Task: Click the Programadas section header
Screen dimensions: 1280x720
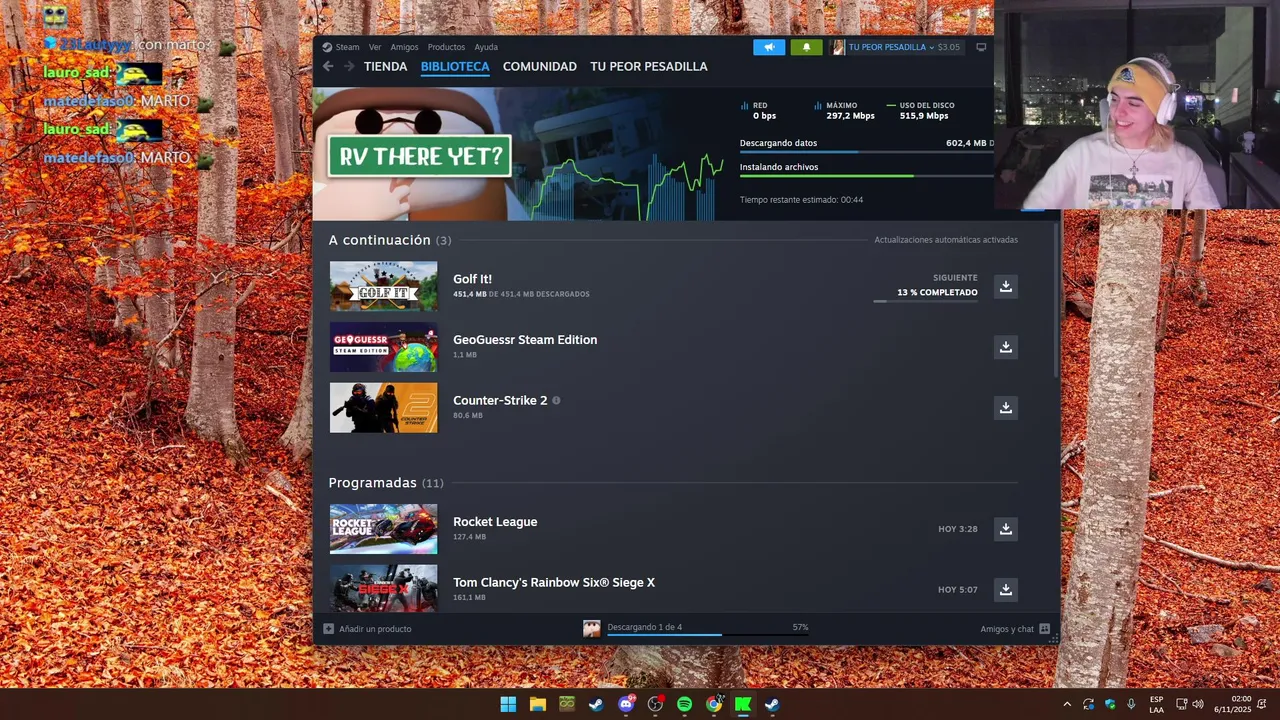Action: coord(386,483)
